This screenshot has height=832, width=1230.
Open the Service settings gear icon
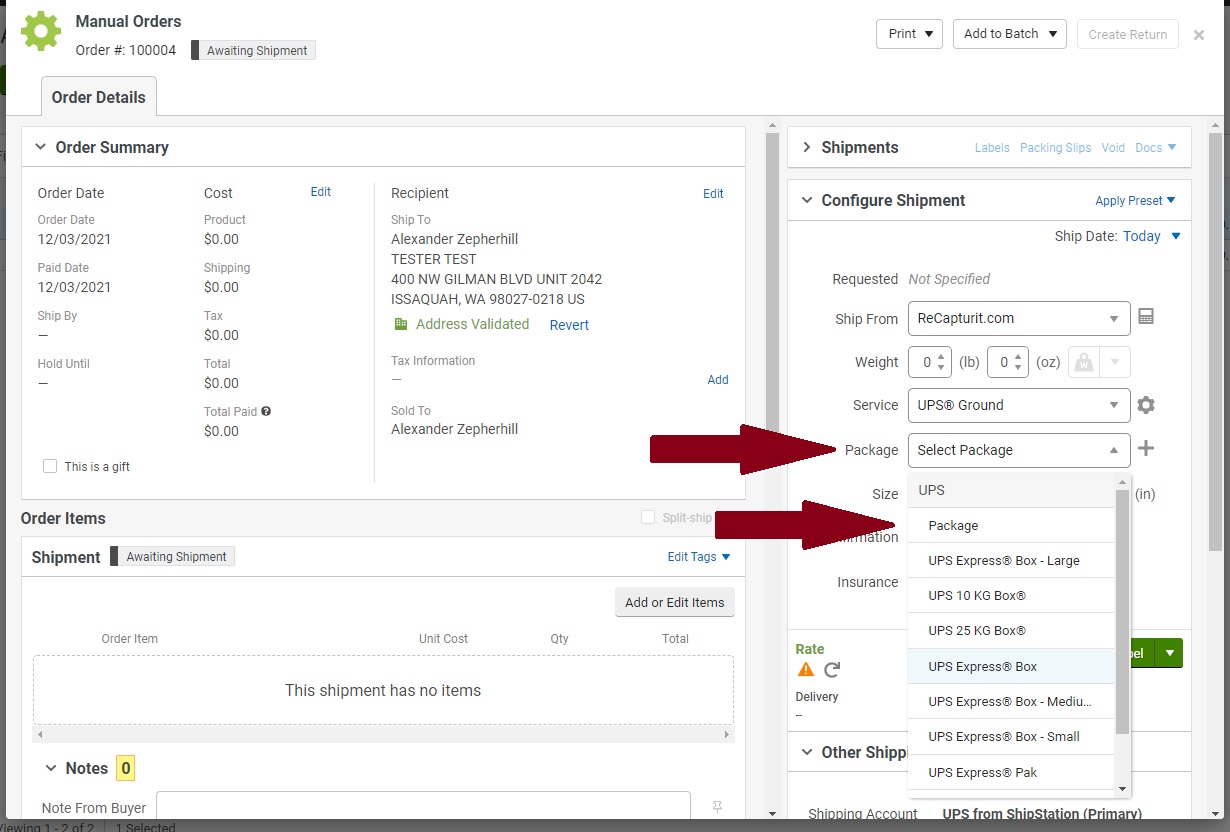1146,405
